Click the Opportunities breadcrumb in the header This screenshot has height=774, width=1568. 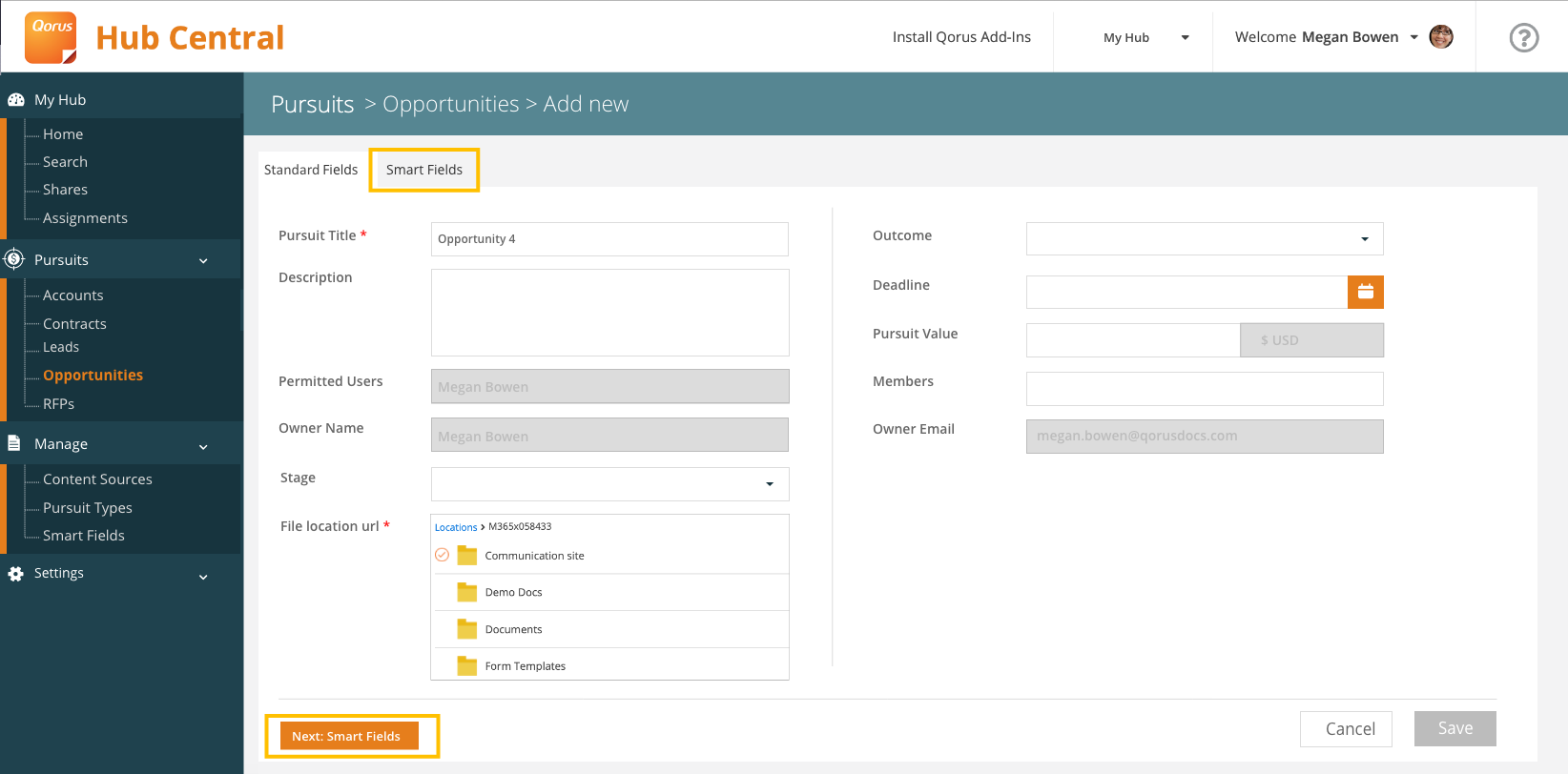tap(451, 104)
